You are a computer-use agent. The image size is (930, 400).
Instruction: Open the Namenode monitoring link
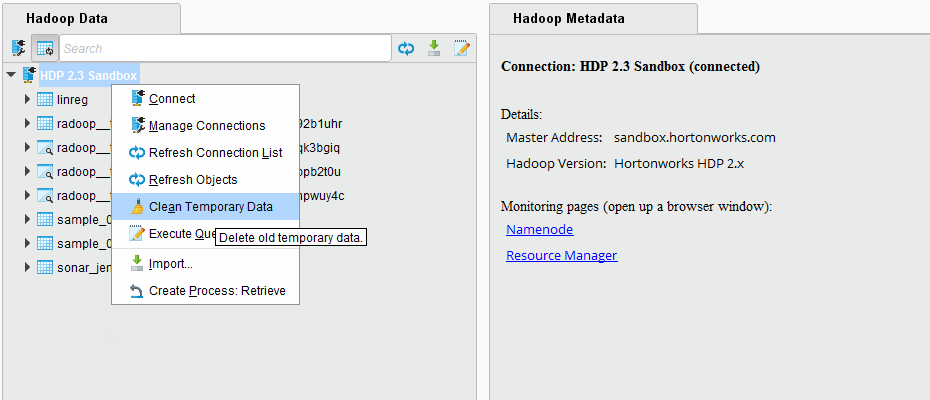539,230
